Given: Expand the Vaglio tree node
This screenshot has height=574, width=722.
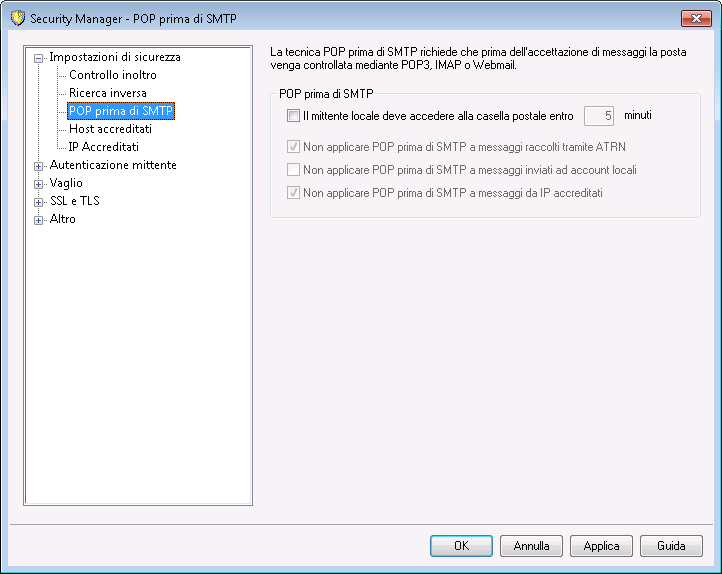Looking at the screenshot, I should (39, 184).
